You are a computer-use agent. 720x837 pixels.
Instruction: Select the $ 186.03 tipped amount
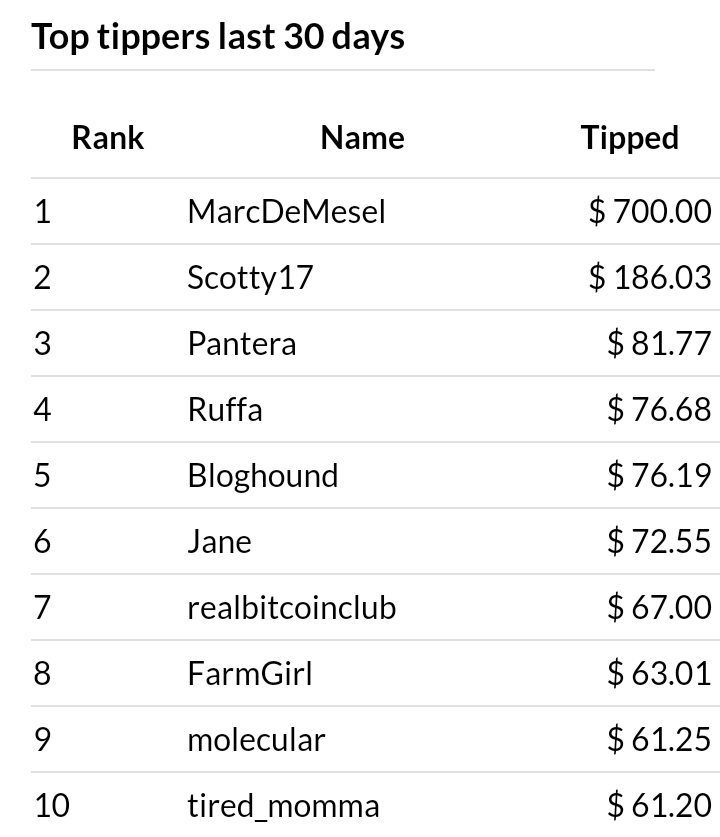point(650,277)
